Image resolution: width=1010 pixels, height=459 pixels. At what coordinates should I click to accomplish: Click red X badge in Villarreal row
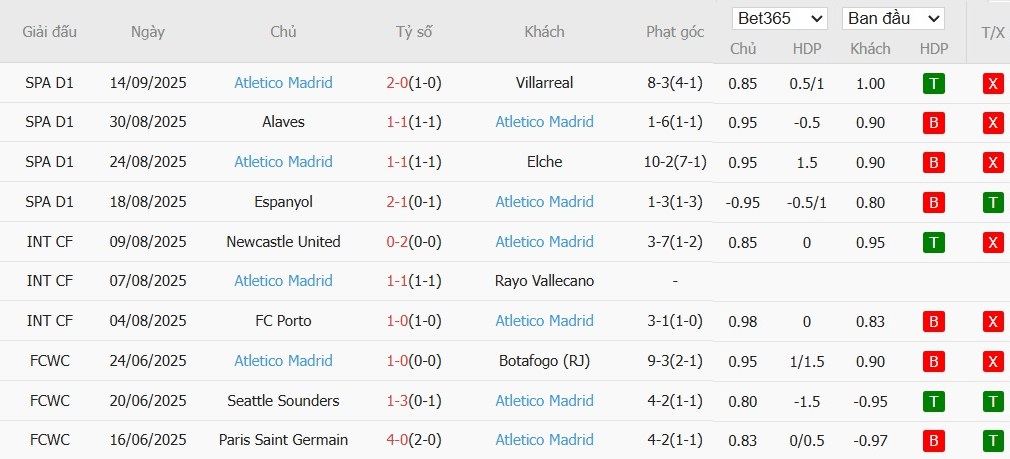tap(993, 83)
